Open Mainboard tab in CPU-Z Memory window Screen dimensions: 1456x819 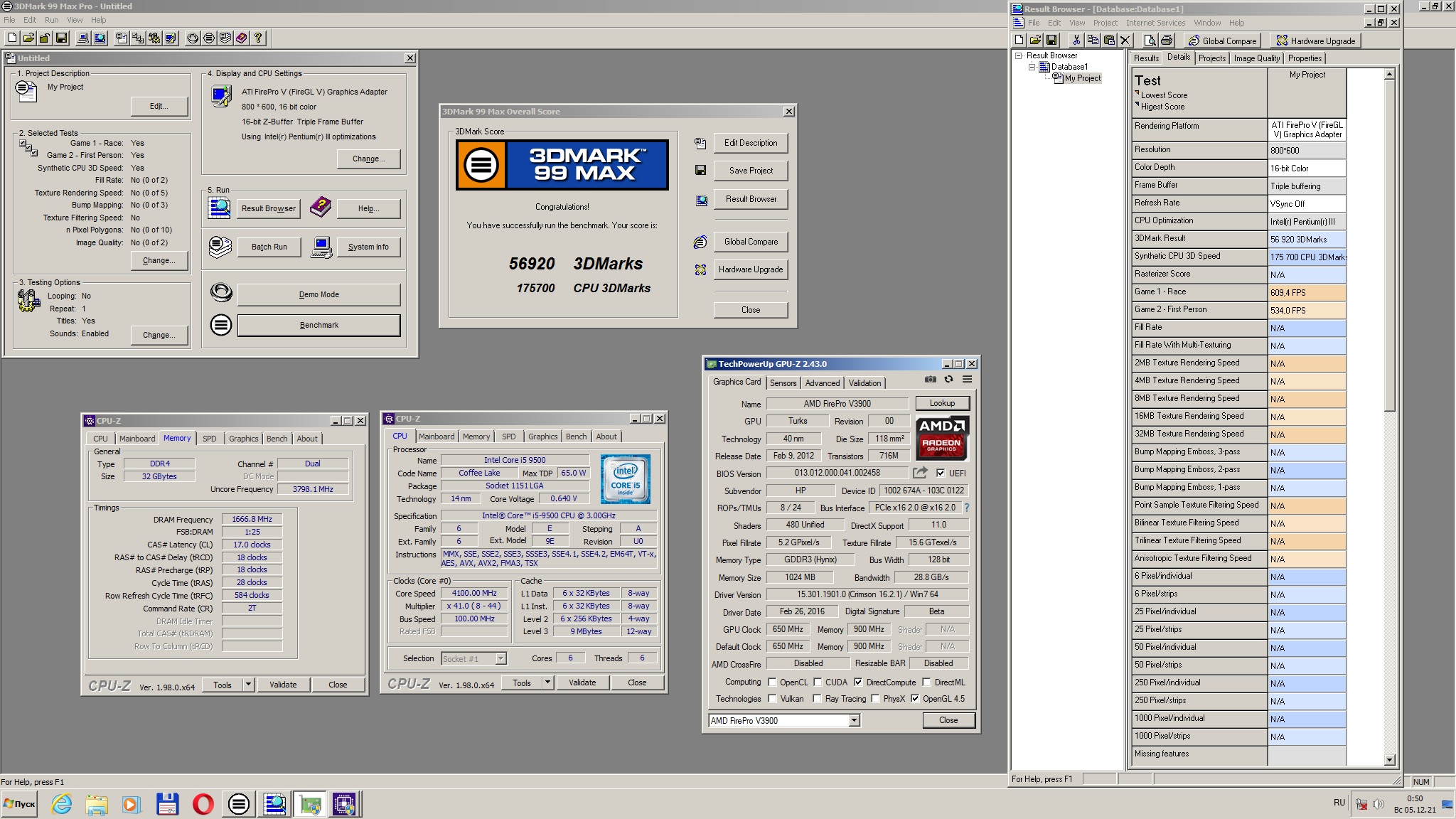[137, 439]
